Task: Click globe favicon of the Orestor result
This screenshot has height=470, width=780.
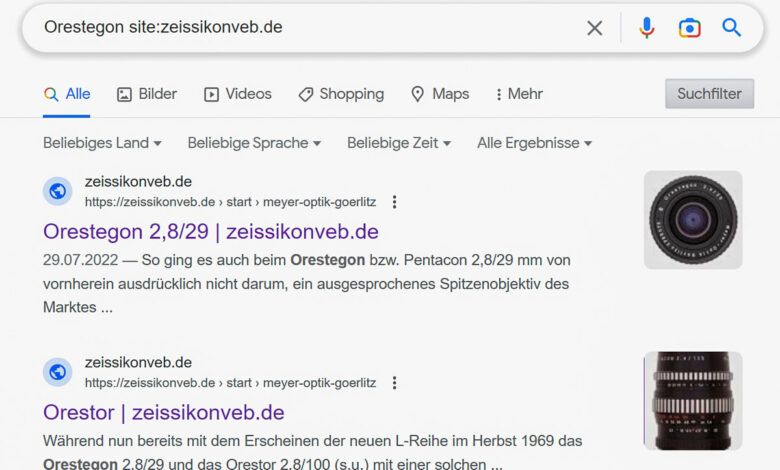Action: coord(58,372)
